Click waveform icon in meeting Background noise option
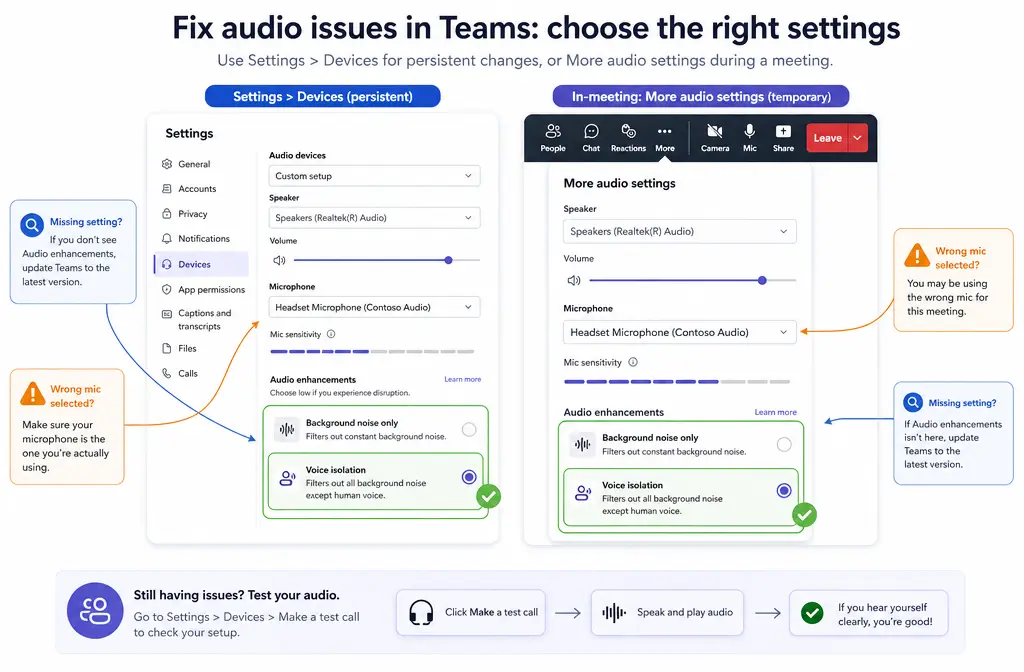Image resolution: width=1024 pixels, height=672 pixels. click(x=582, y=444)
